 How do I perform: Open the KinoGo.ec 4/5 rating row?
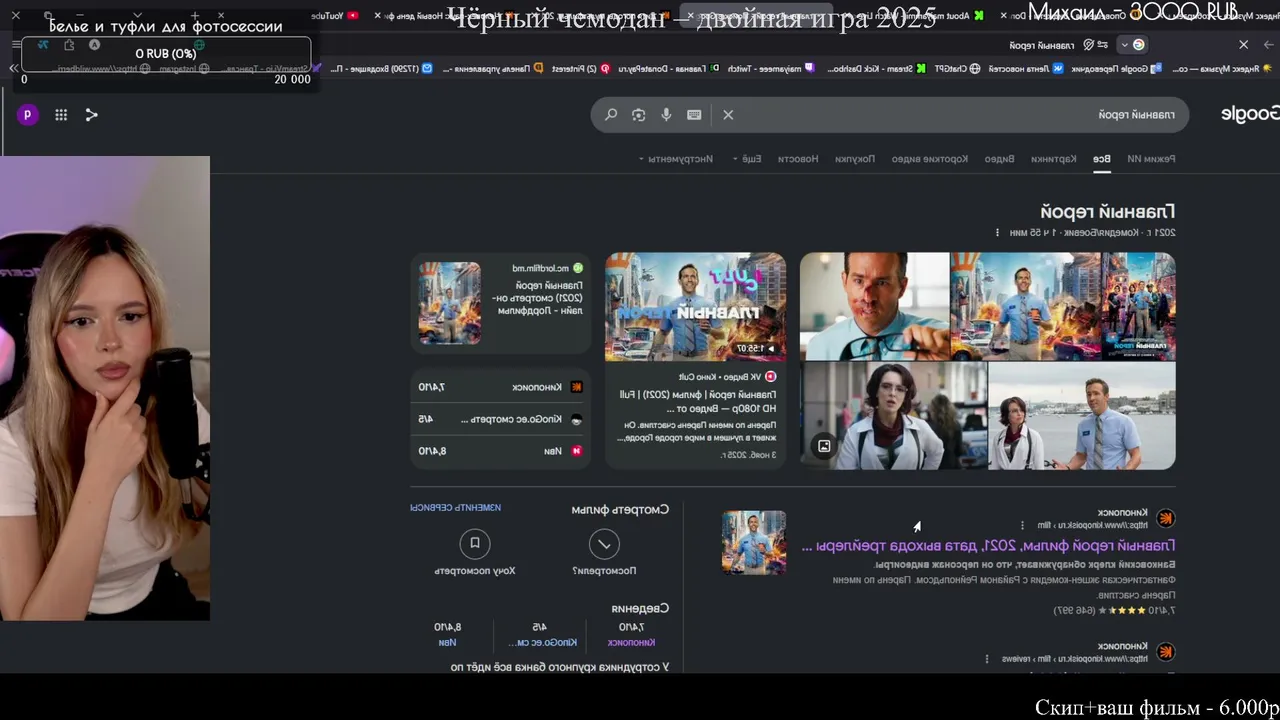tap(501, 419)
